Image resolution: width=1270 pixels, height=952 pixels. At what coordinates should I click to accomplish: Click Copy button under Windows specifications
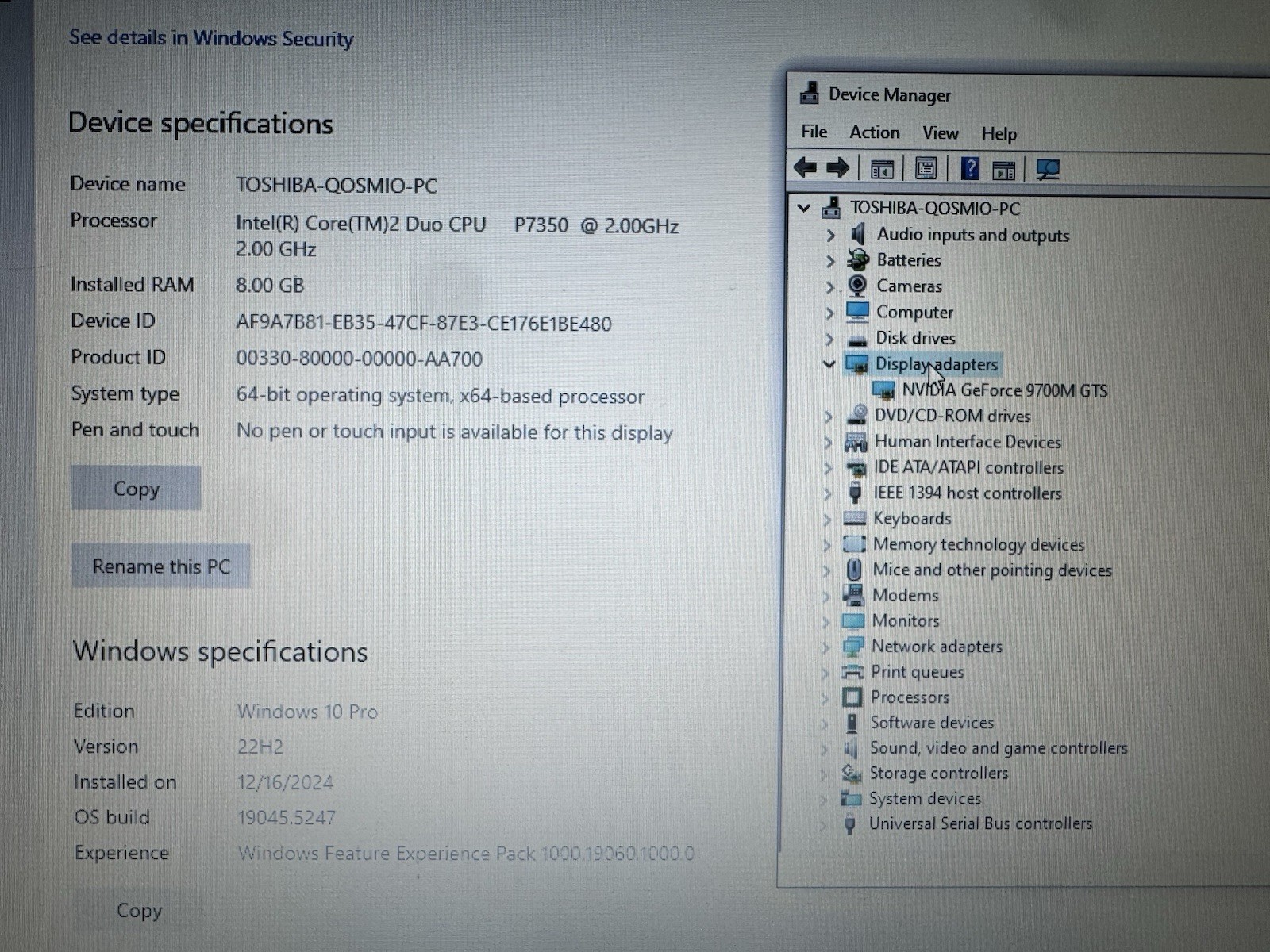coord(139,910)
